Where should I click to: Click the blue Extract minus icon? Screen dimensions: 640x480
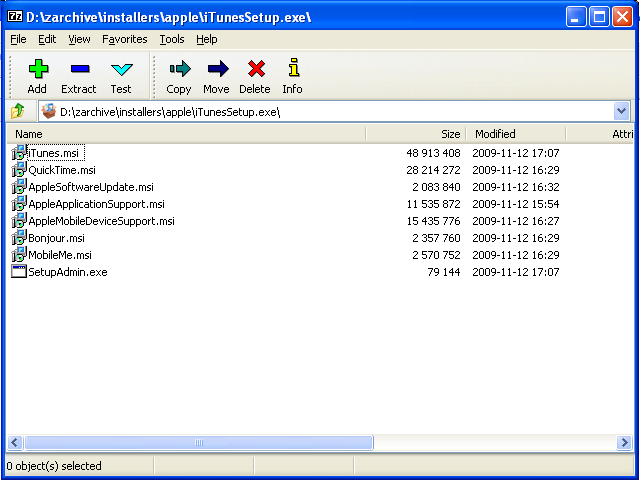pyautogui.click(x=80, y=69)
